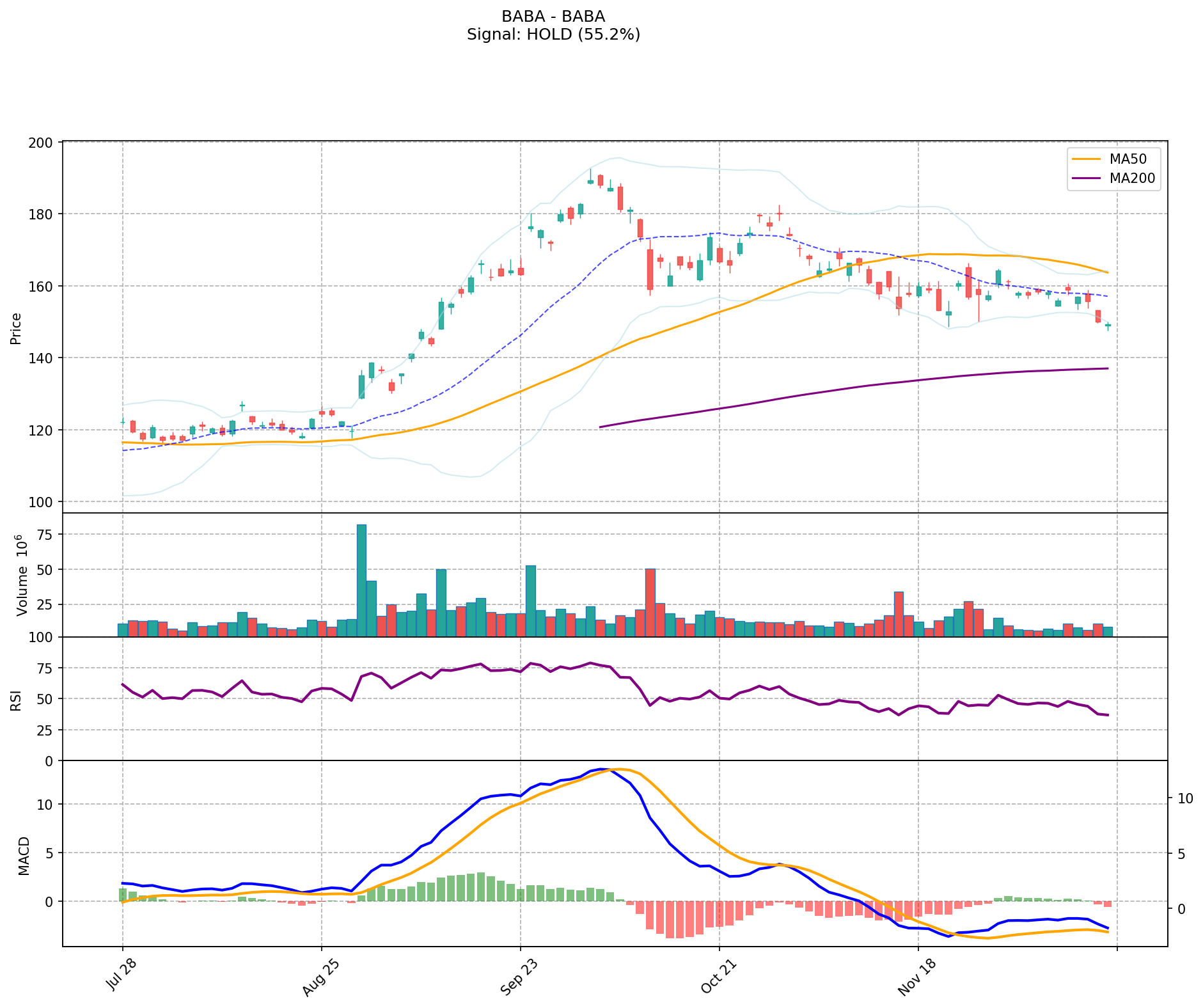The height and width of the screenshot is (1008, 1203).
Task: Select the purple MA200 legend line swatch
Action: coord(1087,178)
